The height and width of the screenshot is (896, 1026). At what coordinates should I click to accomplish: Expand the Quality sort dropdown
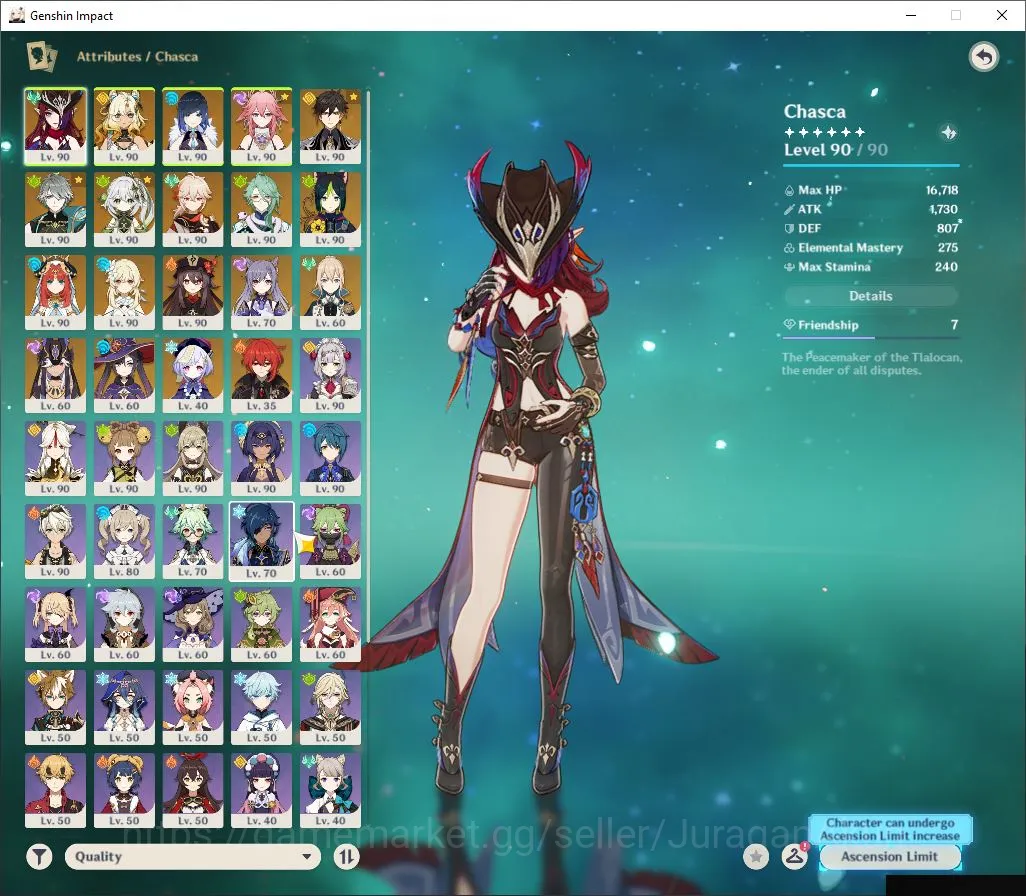point(192,856)
